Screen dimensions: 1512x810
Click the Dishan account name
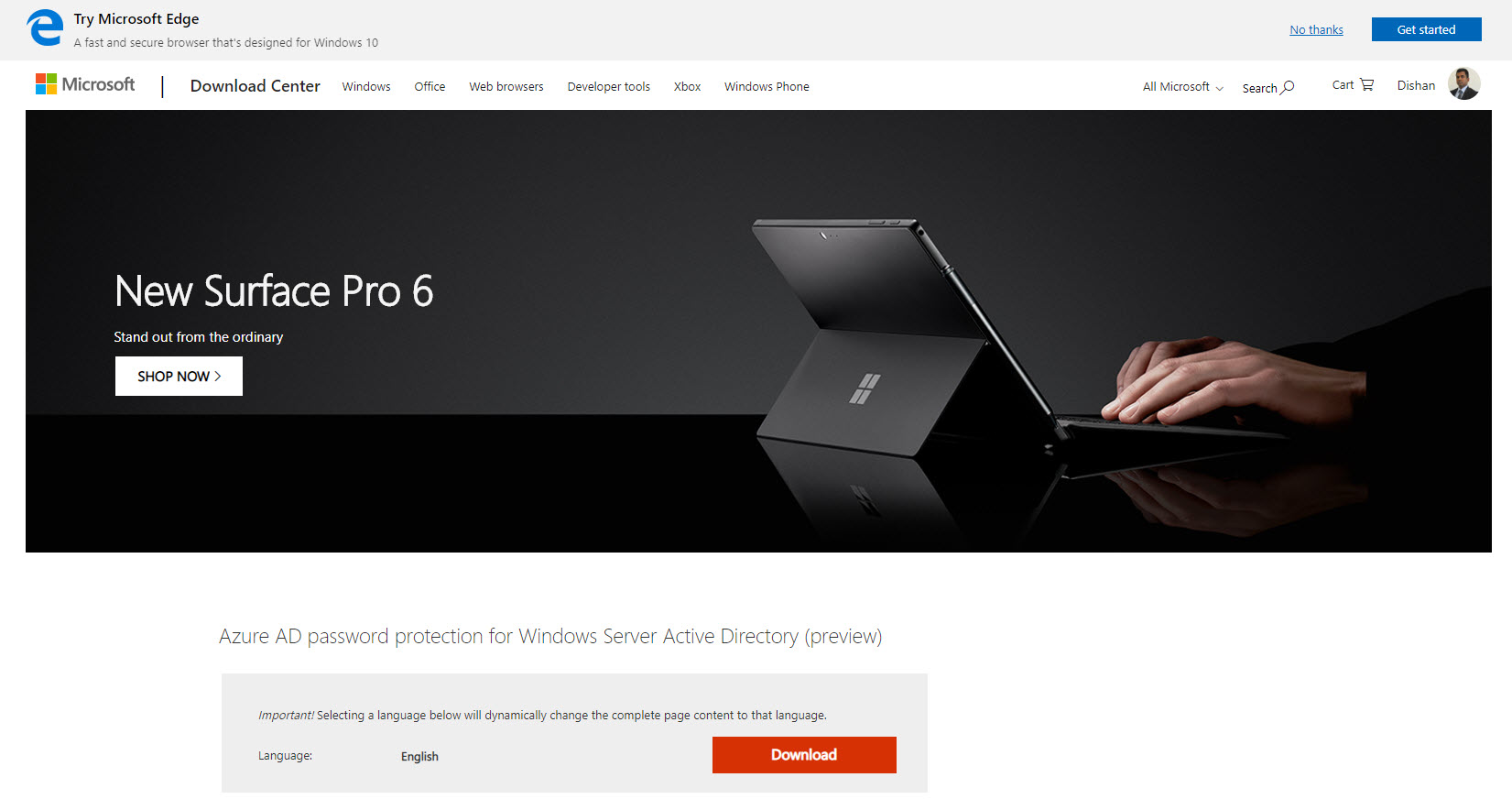coord(1416,85)
